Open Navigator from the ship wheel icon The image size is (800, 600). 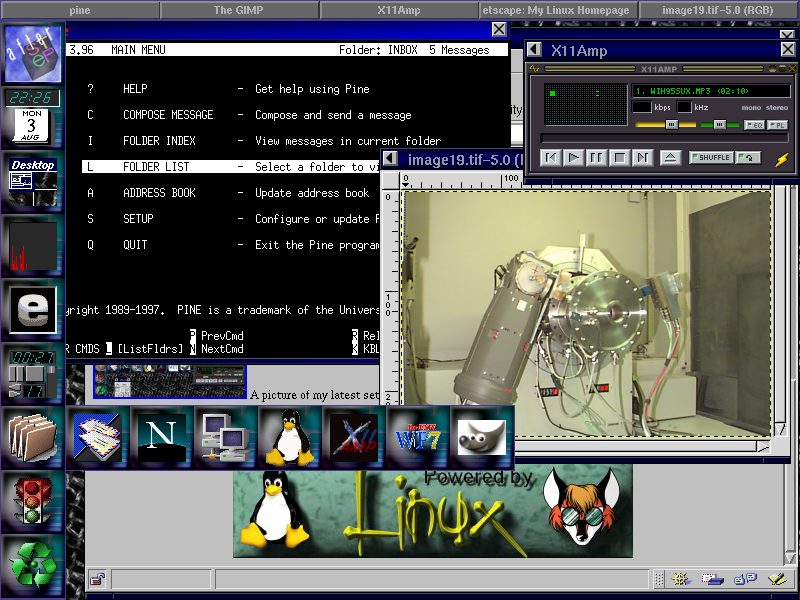pyautogui.click(x=680, y=579)
